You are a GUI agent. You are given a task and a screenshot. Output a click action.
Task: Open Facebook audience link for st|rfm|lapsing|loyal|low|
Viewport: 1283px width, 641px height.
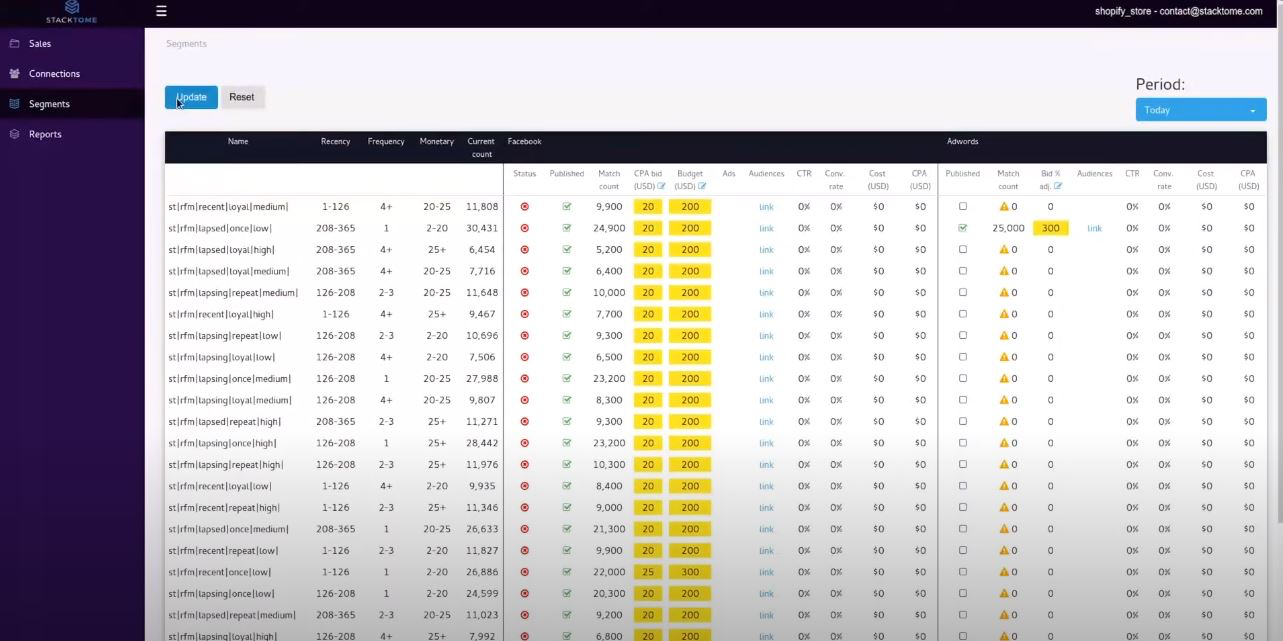766,357
